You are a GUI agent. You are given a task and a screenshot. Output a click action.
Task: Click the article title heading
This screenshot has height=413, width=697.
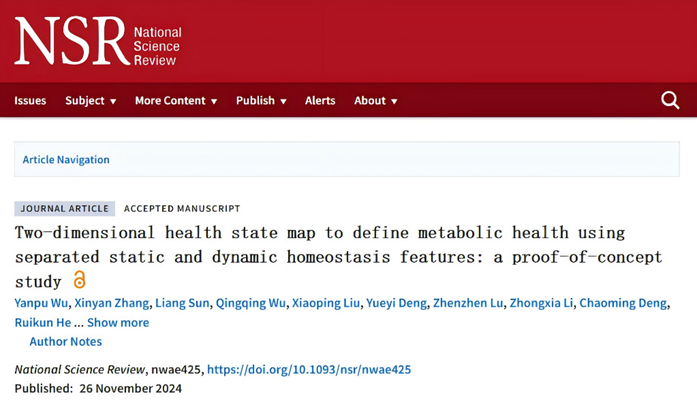pos(338,256)
